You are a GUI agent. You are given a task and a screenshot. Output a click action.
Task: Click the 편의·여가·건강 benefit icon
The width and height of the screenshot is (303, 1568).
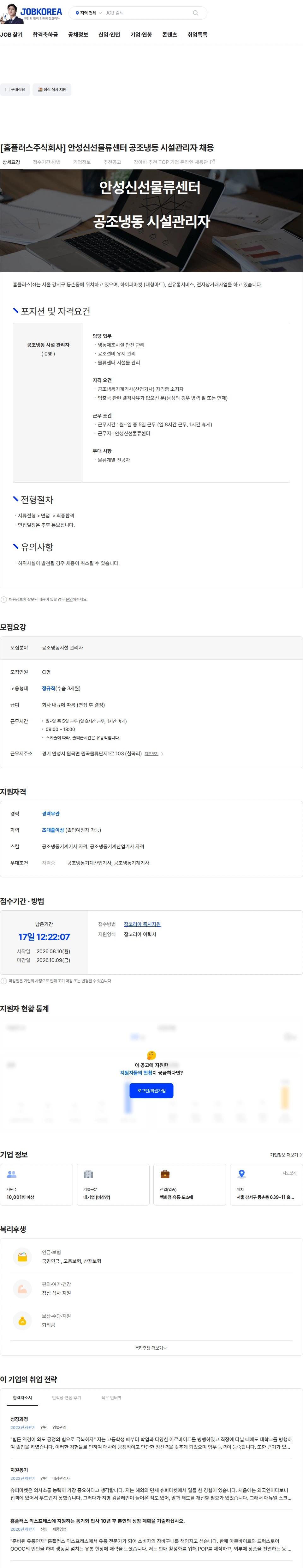point(22,1288)
